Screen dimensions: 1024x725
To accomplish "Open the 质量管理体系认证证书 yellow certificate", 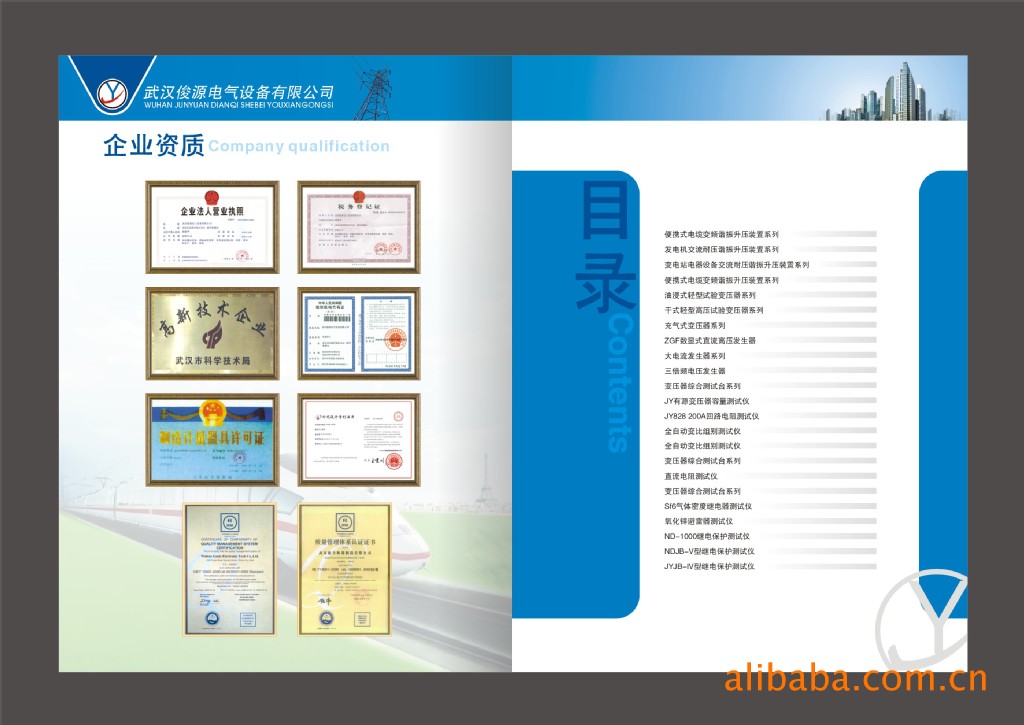I will tap(345, 569).
